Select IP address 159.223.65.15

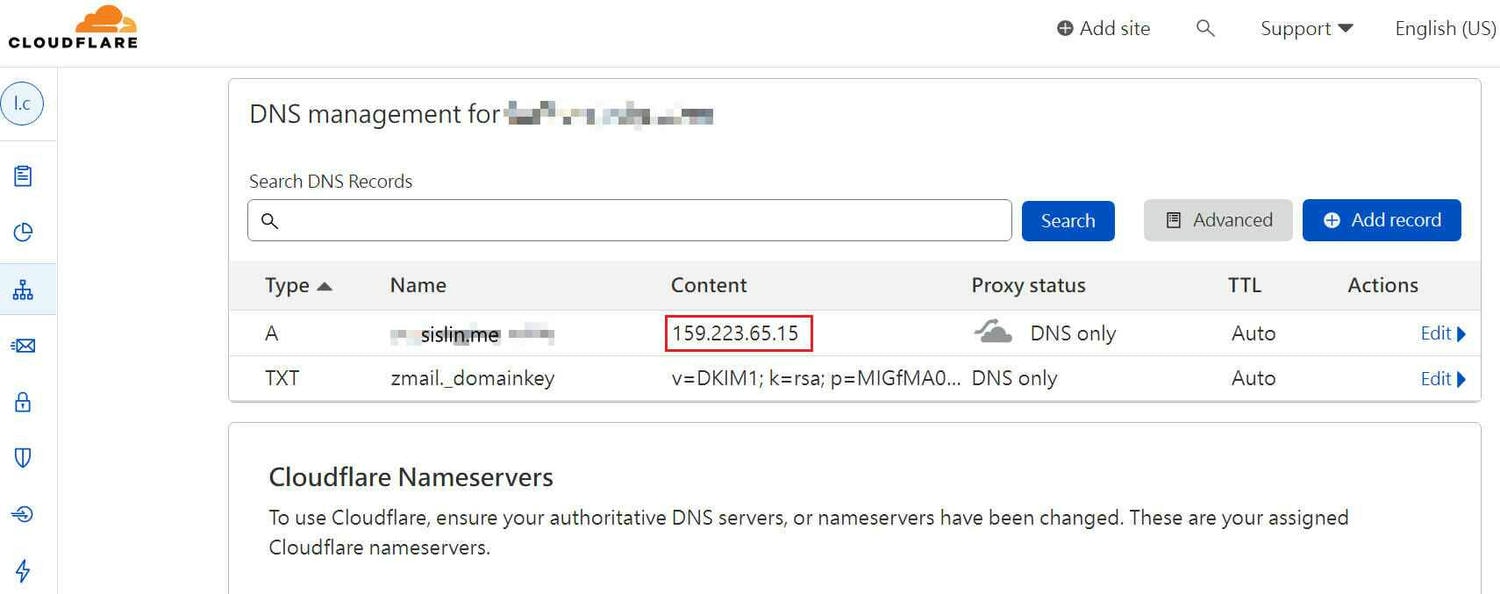735,333
